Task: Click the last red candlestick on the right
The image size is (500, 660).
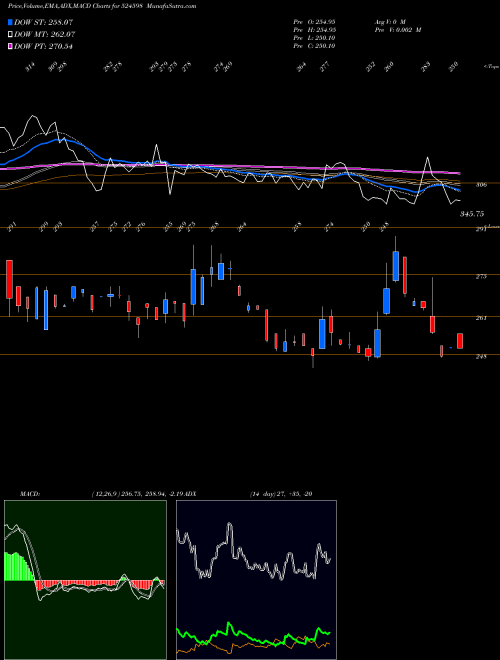Action: coord(460,341)
